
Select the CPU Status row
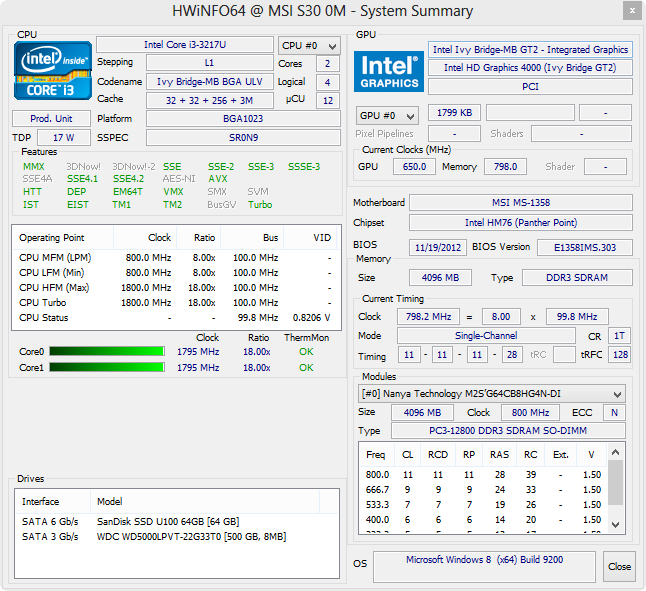[x=176, y=318]
